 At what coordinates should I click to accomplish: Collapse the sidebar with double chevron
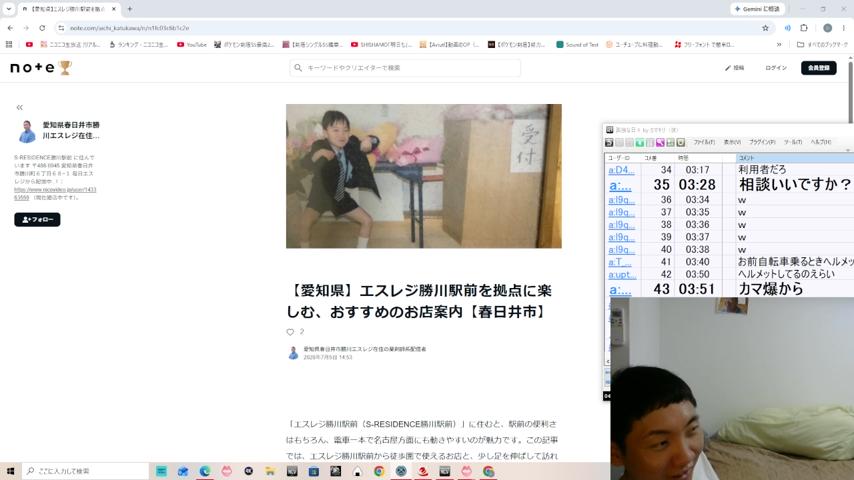pos(20,107)
